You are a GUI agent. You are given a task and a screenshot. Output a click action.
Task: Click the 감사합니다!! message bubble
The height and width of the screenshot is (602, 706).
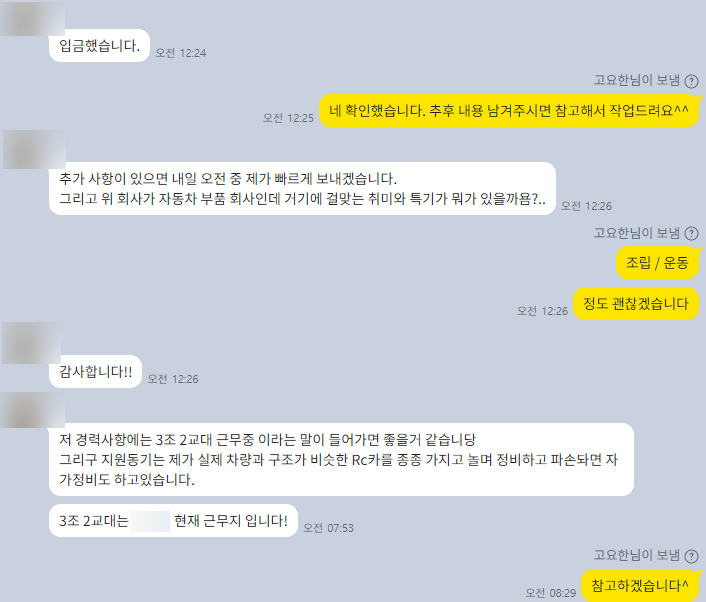95,372
